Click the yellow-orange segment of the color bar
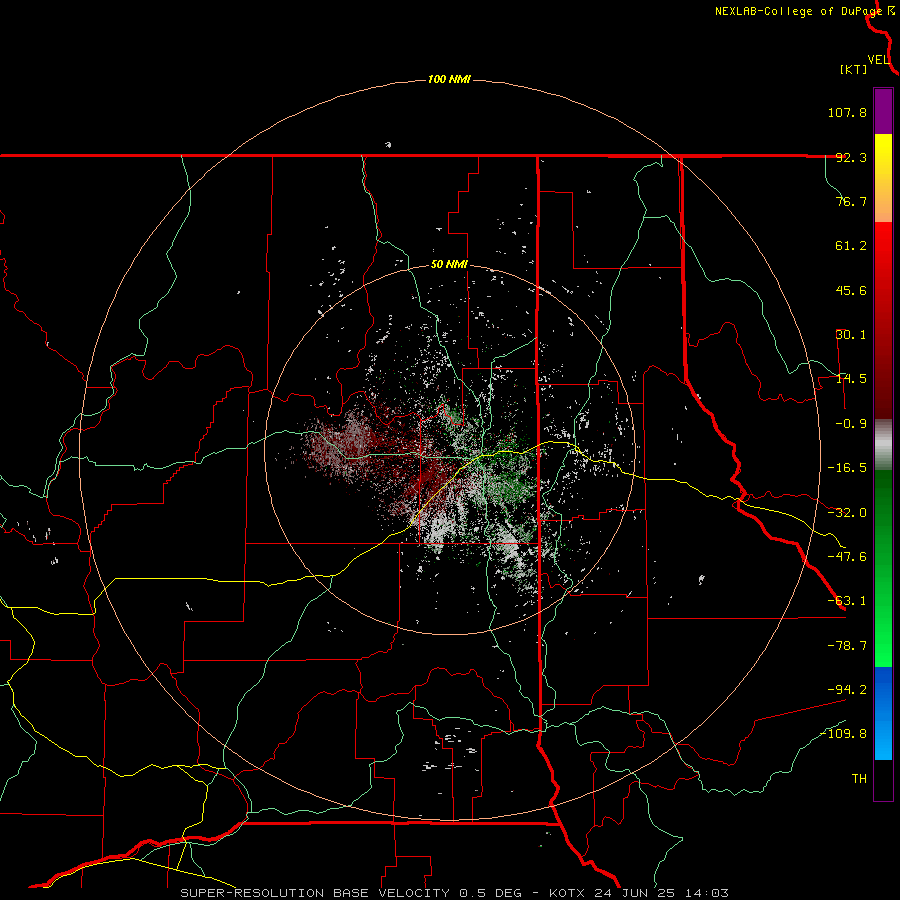 point(883,178)
